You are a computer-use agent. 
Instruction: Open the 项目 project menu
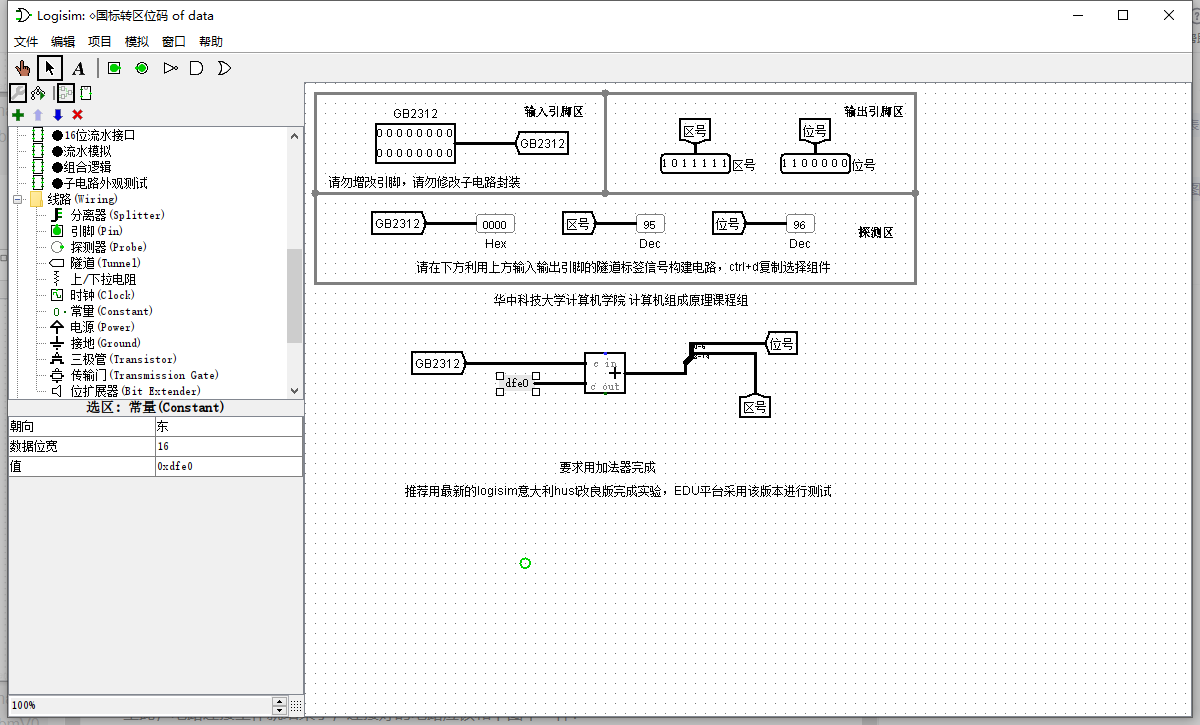99,41
